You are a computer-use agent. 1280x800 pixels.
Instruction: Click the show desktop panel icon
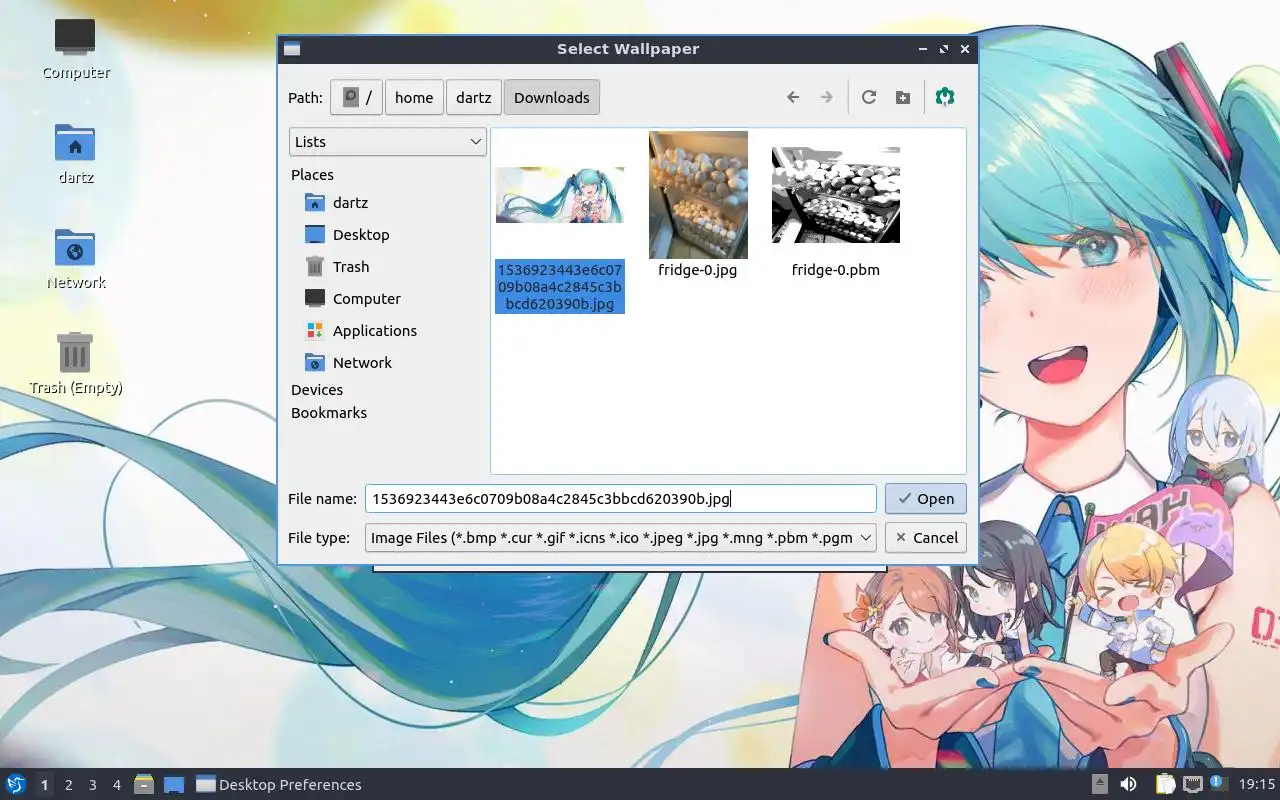point(174,784)
